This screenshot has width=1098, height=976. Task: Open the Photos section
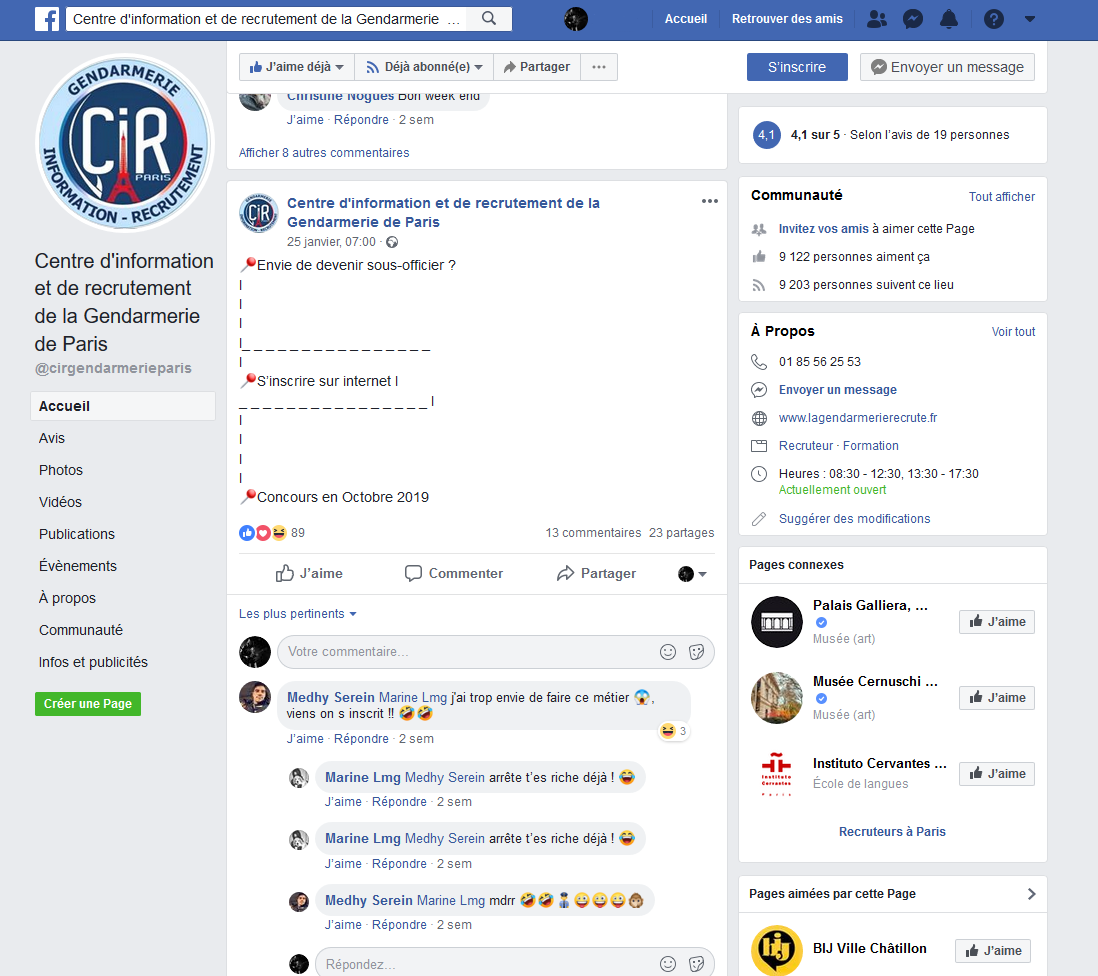click(61, 470)
